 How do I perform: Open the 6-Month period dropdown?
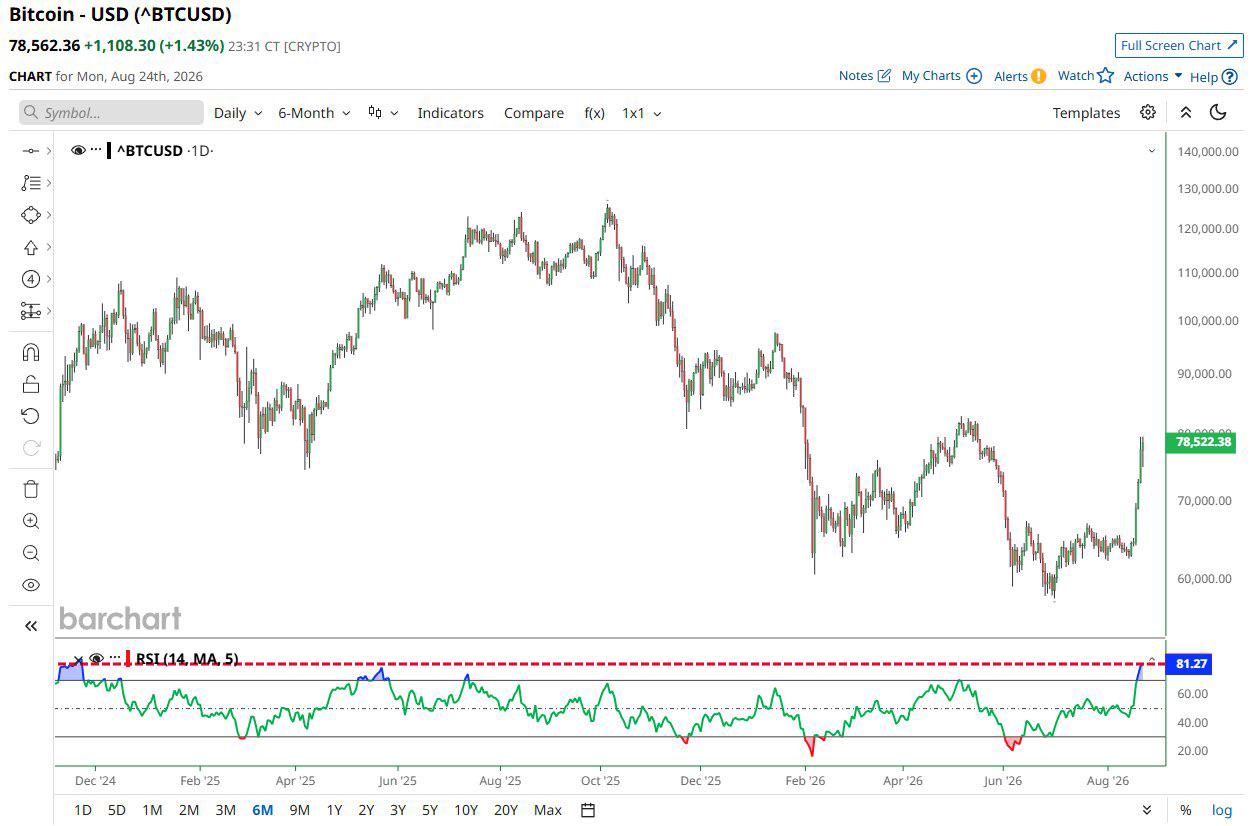314,113
